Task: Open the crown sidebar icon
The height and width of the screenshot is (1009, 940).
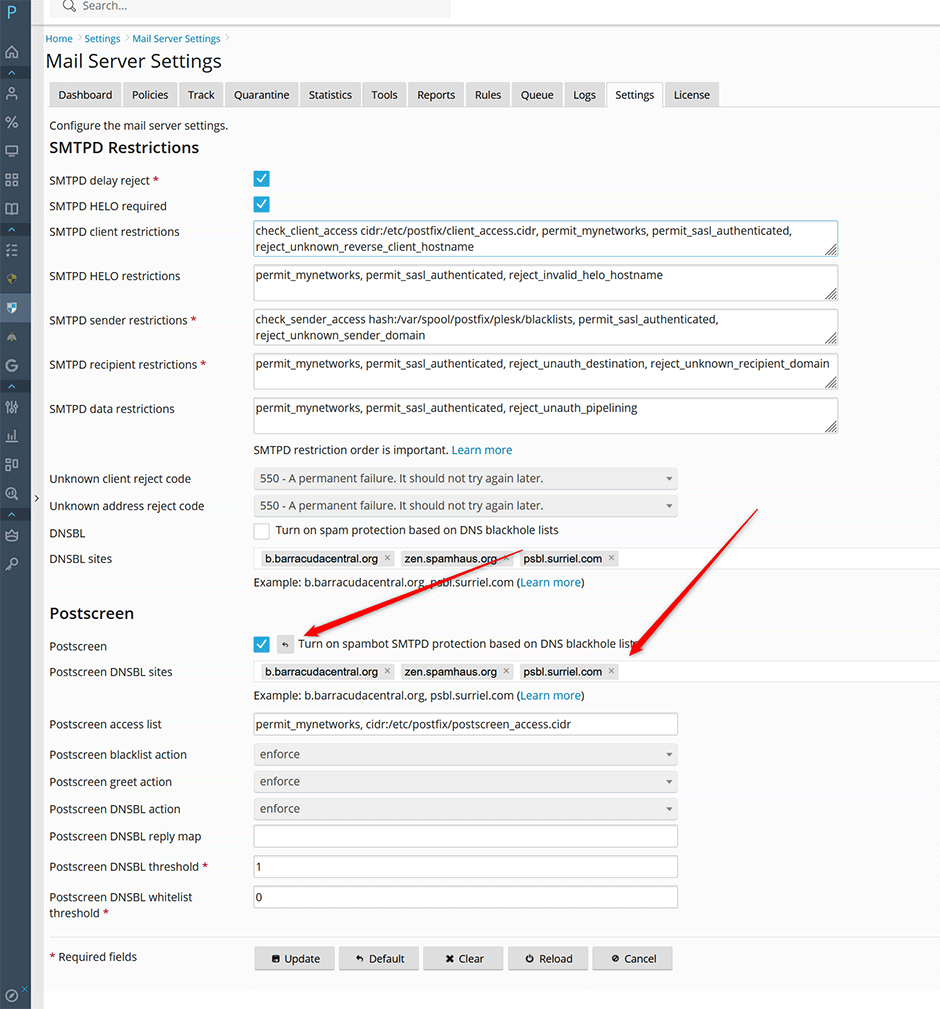Action: coord(12,535)
